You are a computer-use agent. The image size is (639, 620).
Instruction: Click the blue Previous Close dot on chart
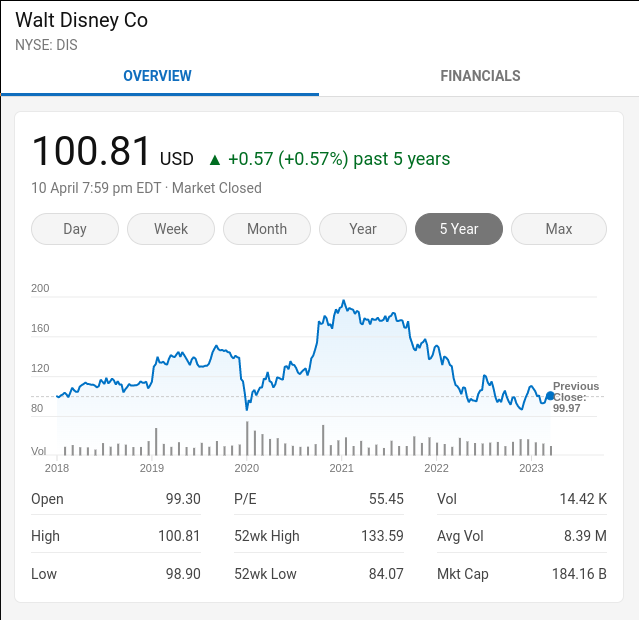550,396
